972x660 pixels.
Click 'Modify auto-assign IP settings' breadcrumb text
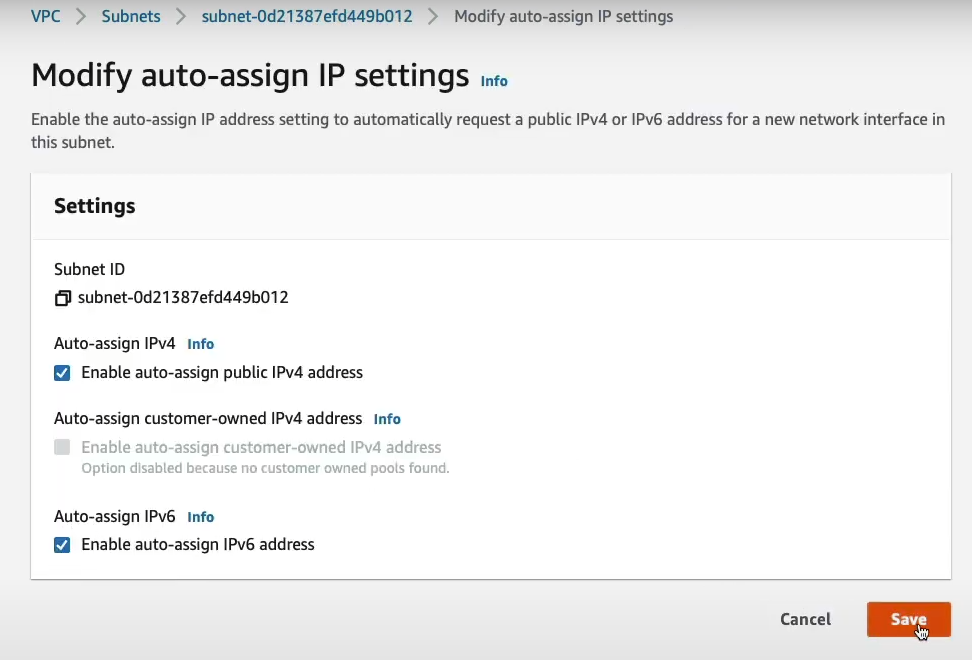pyautogui.click(x=563, y=16)
